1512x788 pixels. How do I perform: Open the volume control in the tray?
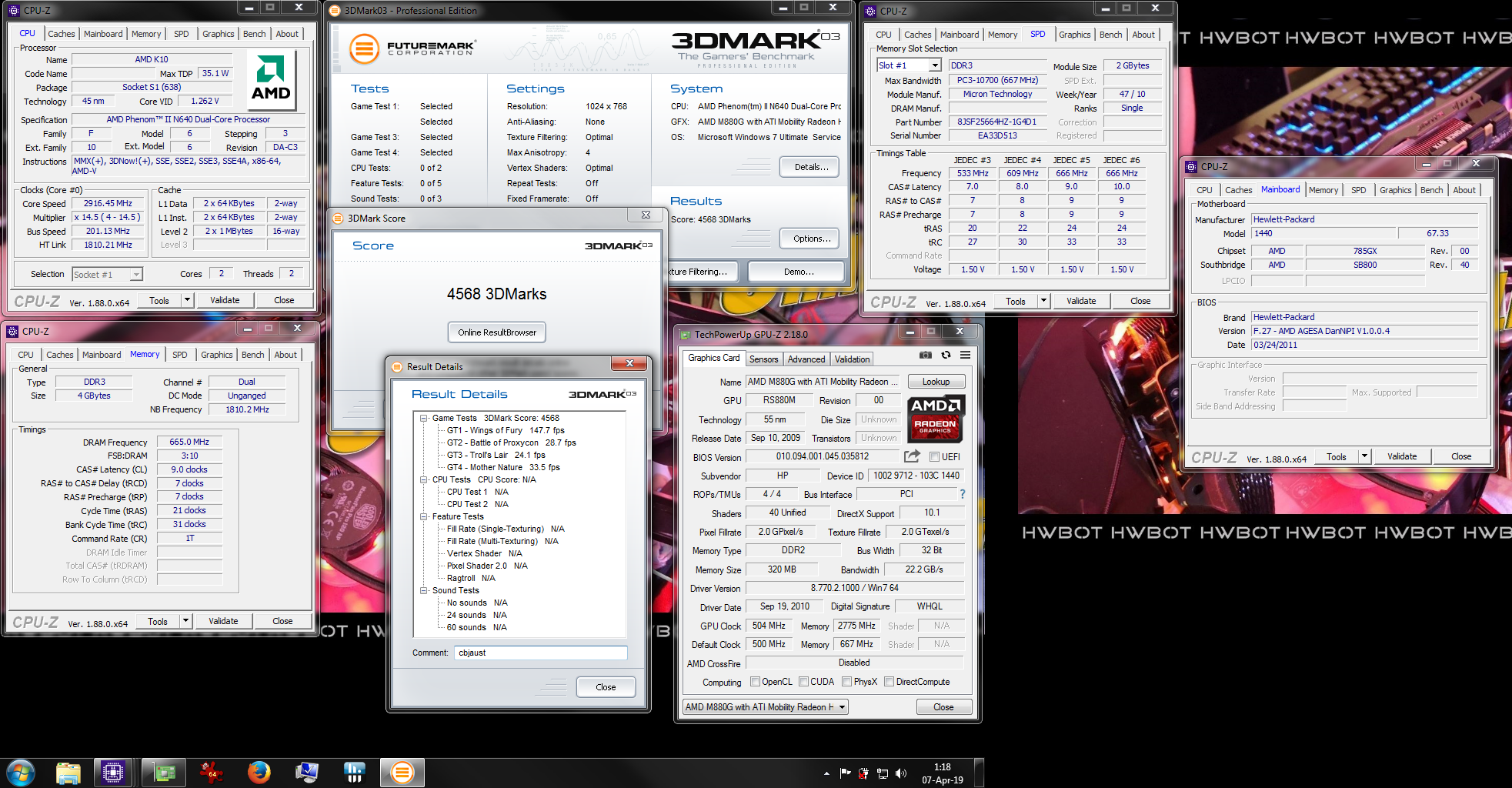(901, 773)
